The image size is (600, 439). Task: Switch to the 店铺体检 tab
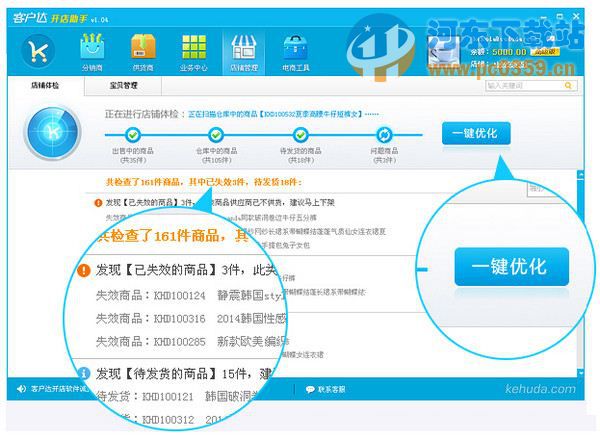click(45, 85)
